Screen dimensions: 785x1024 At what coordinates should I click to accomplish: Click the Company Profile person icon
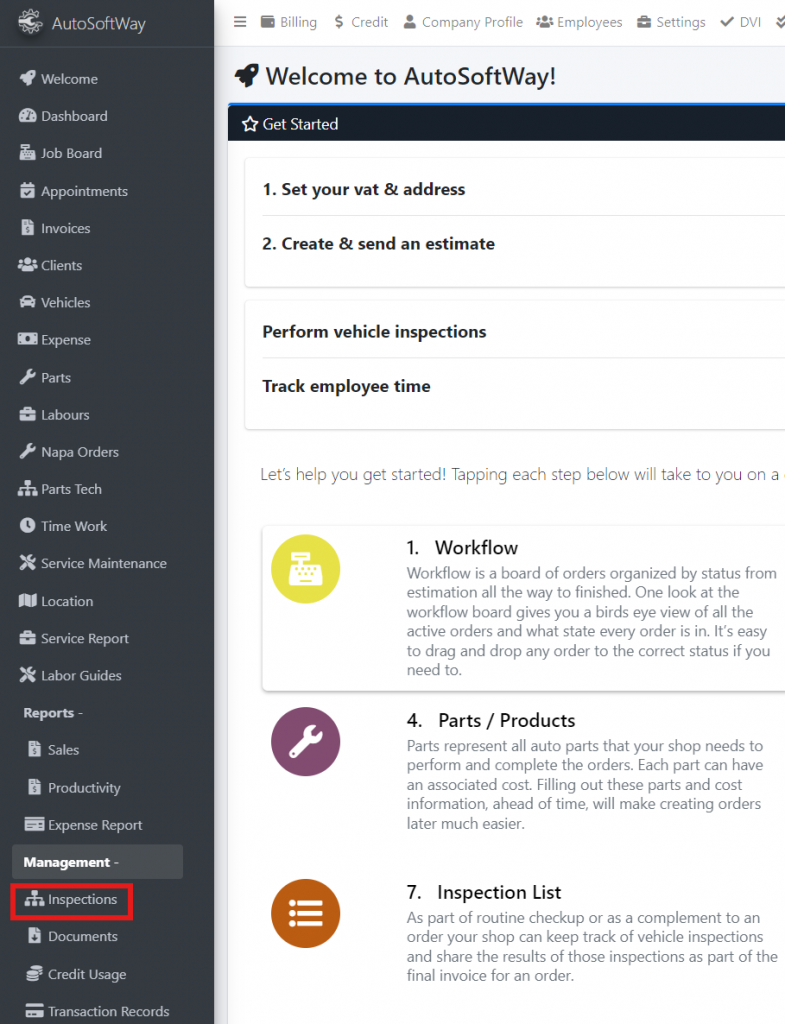(409, 22)
